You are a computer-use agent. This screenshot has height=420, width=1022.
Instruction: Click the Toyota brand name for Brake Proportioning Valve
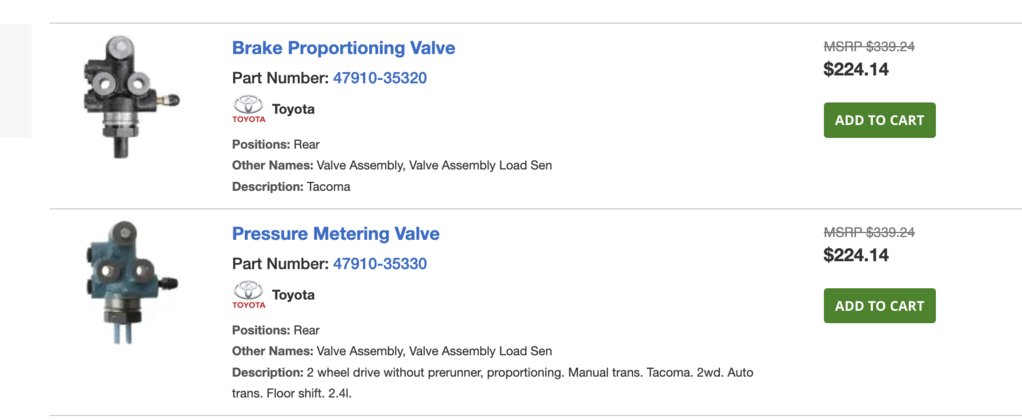[293, 110]
